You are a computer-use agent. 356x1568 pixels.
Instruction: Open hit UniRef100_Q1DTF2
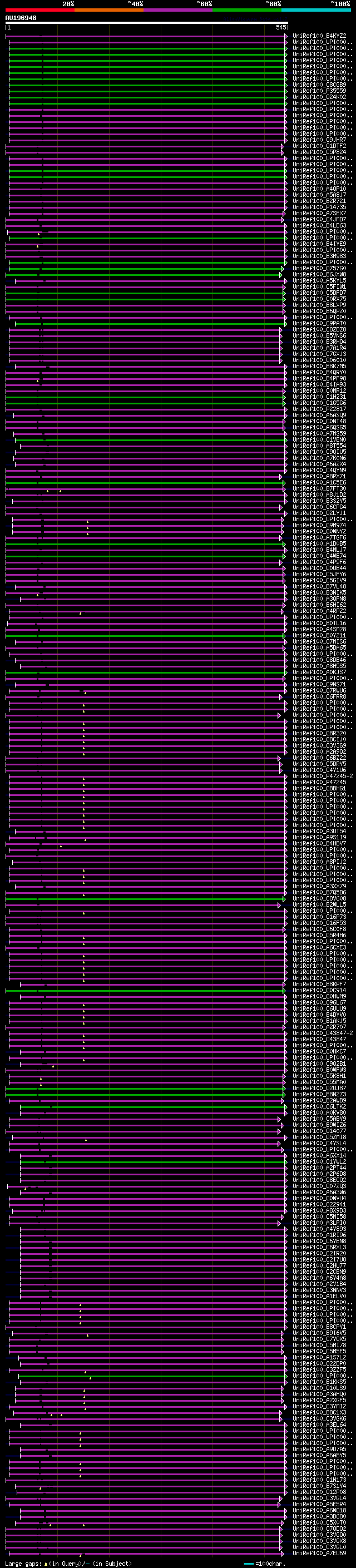coord(319,146)
